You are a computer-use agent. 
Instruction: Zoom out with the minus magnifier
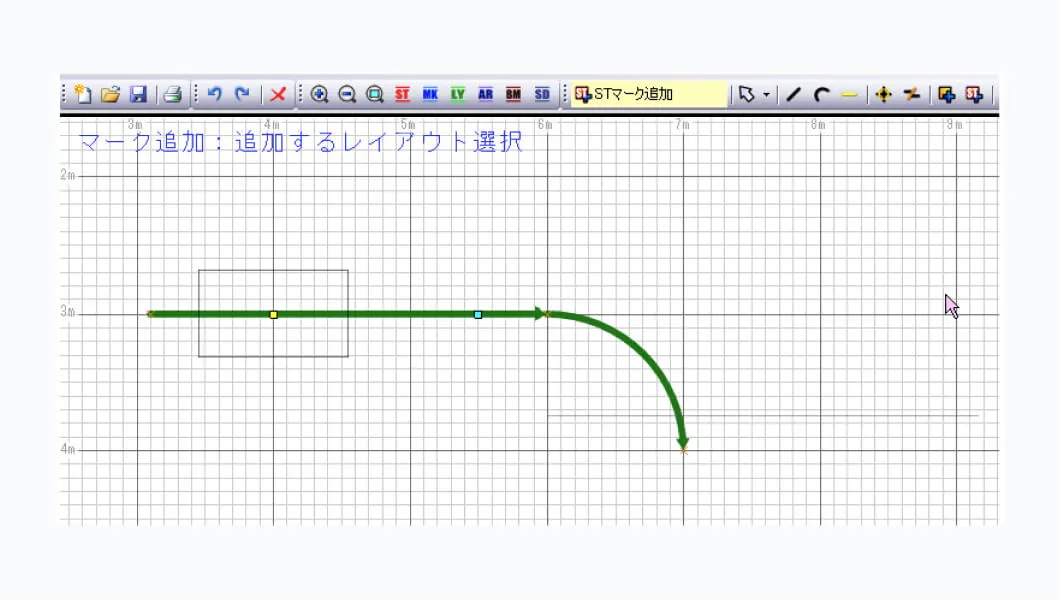click(x=347, y=95)
